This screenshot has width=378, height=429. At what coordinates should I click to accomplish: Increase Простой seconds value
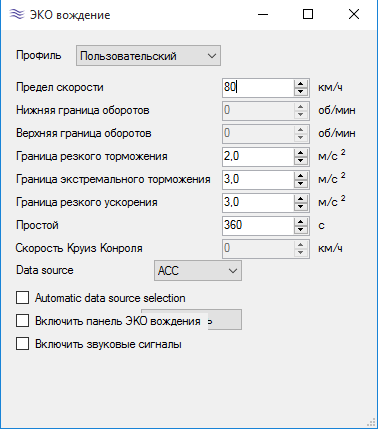point(301,222)
